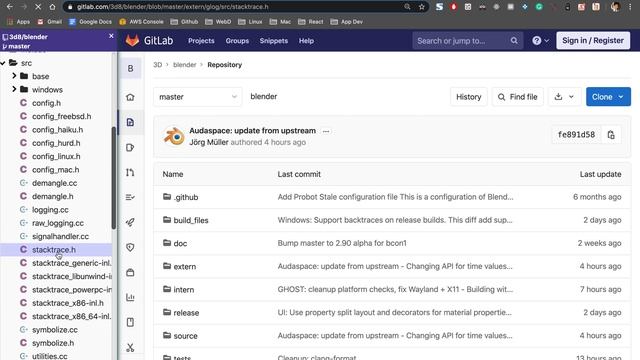
Task: Open symbolize.h in the file tree
Action: pos(53,343)
